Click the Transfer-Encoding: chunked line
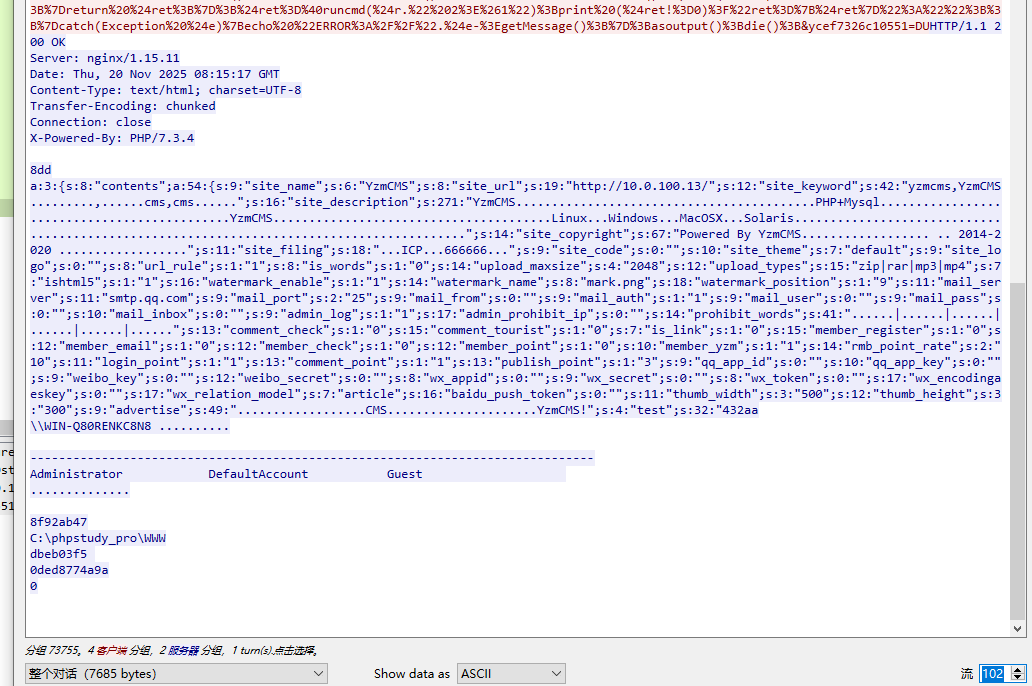This screenshot has height=686, width=1032. [122, 106]
